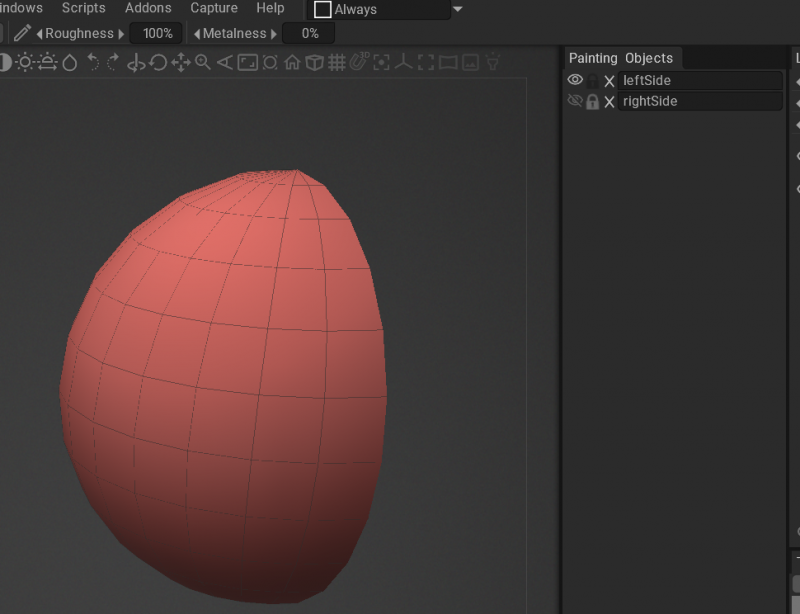Click the lightbulb icon in viewport toolbar

coord(492,63)
